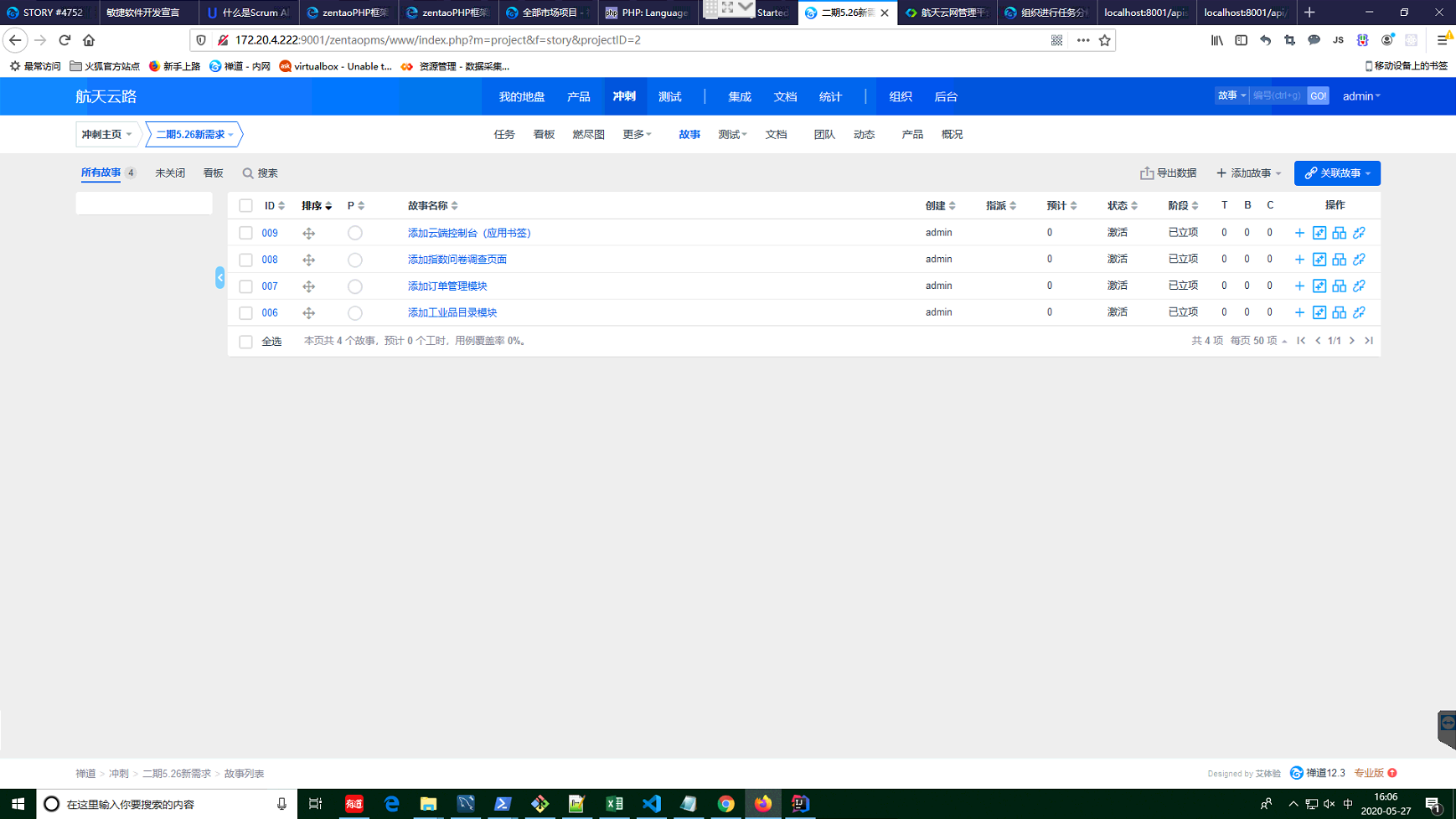
Task: Jump to the last page of results
Action: 1369,341
